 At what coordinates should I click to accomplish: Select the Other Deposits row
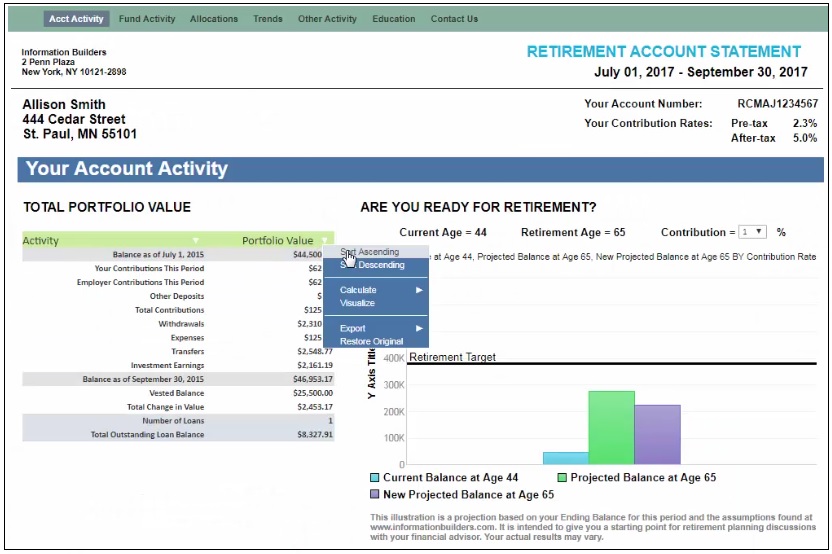tap(178, 296)
